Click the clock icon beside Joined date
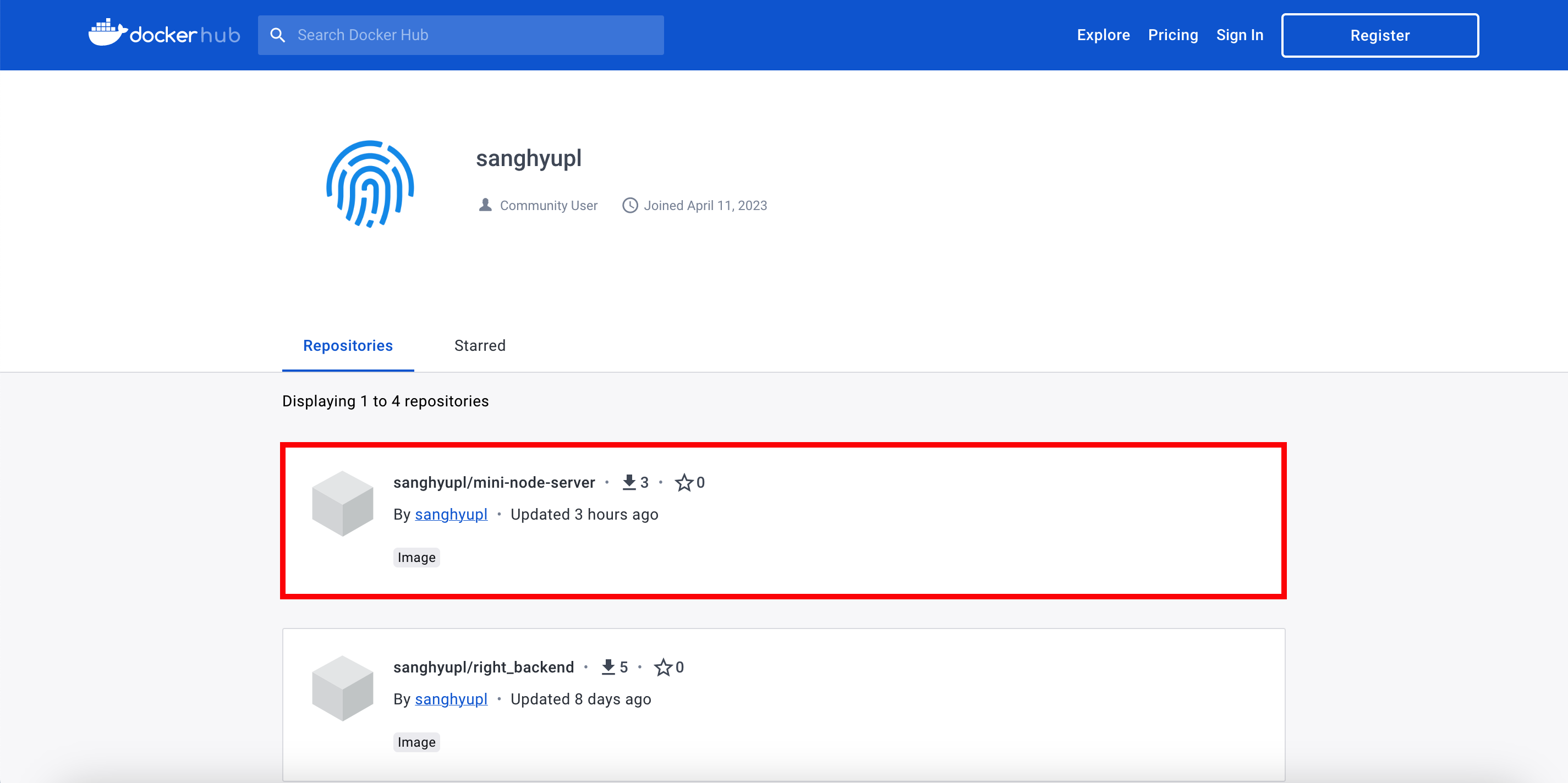 coord(630,206)
